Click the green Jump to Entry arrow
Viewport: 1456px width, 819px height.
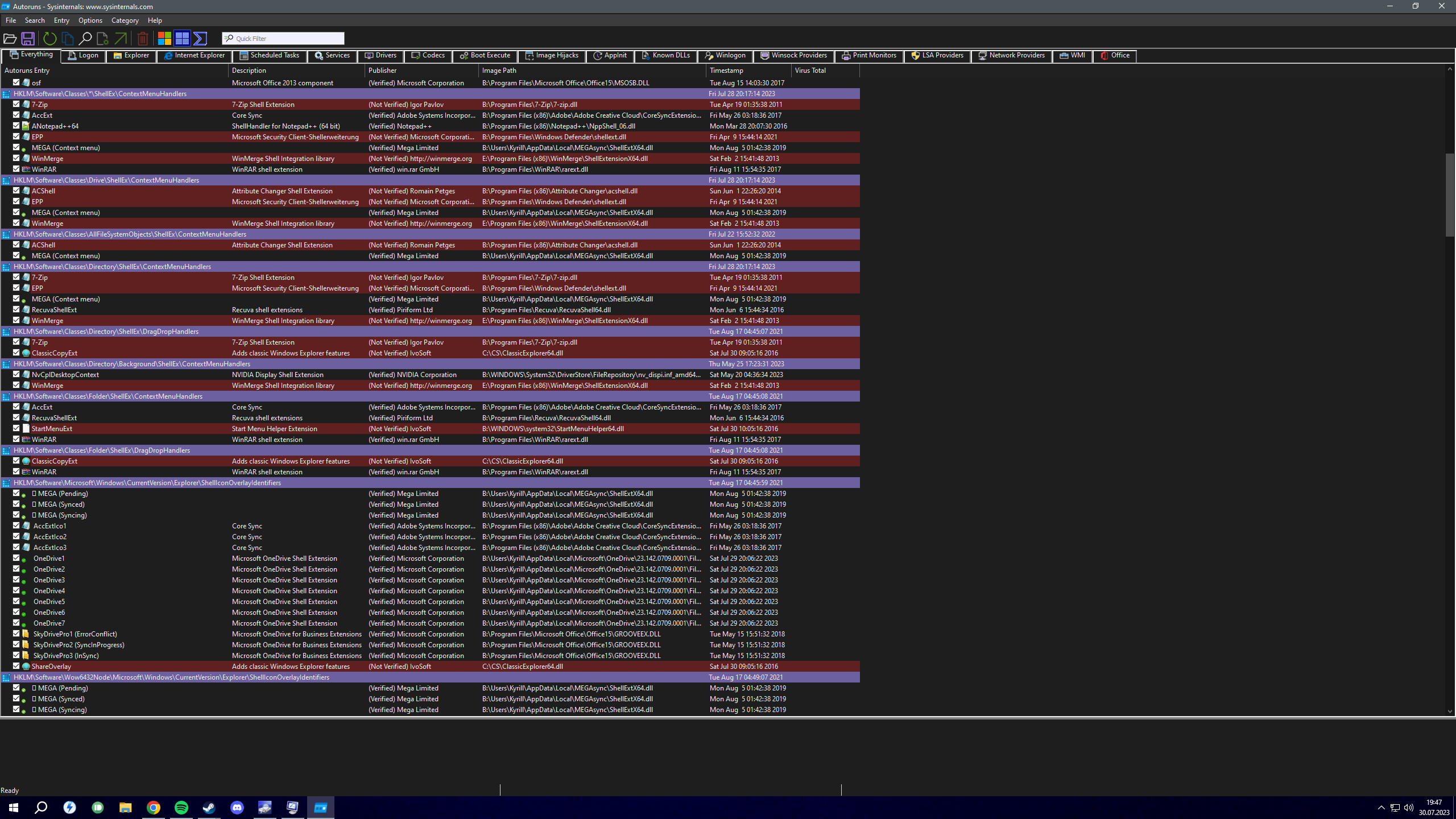[121, 39]
